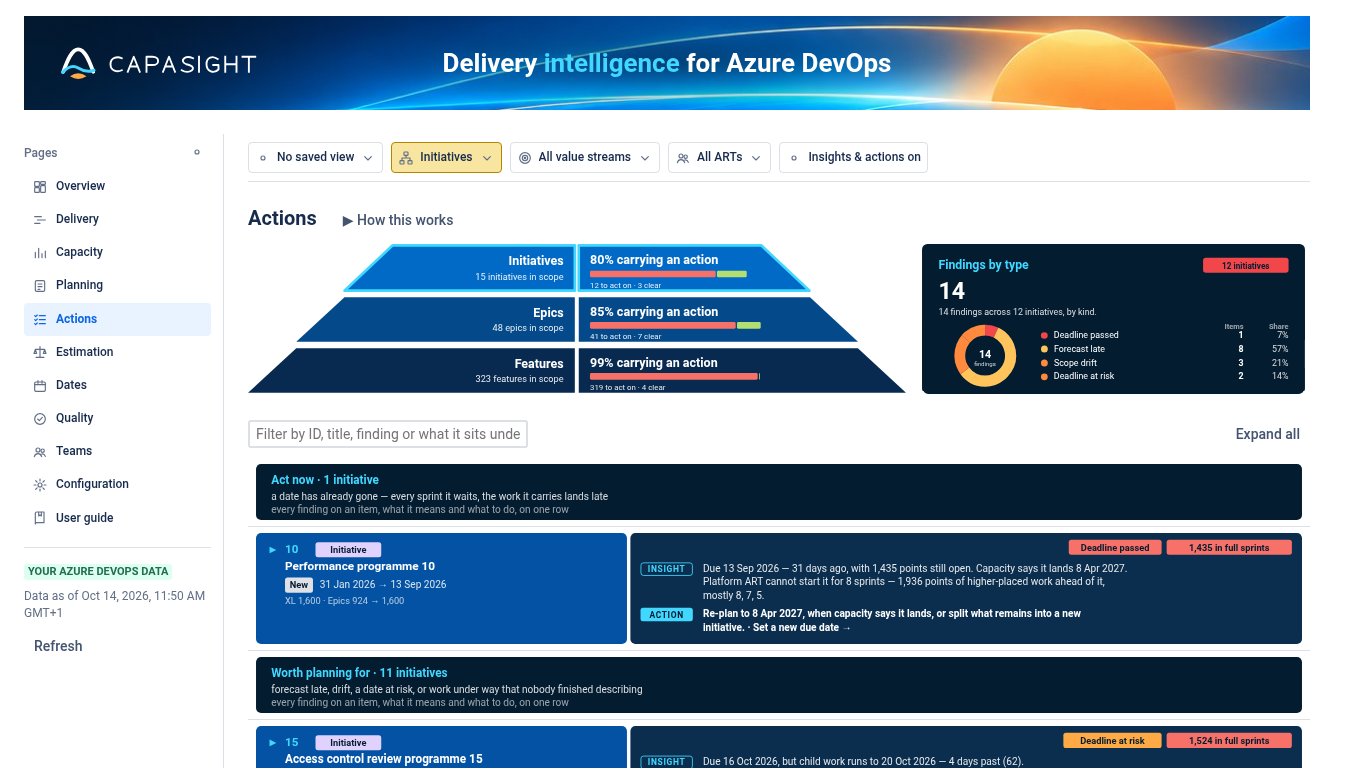Click the Delivery icon in the sidebar
This screenshot has height=768, width=1366.
tap(40, 219)
